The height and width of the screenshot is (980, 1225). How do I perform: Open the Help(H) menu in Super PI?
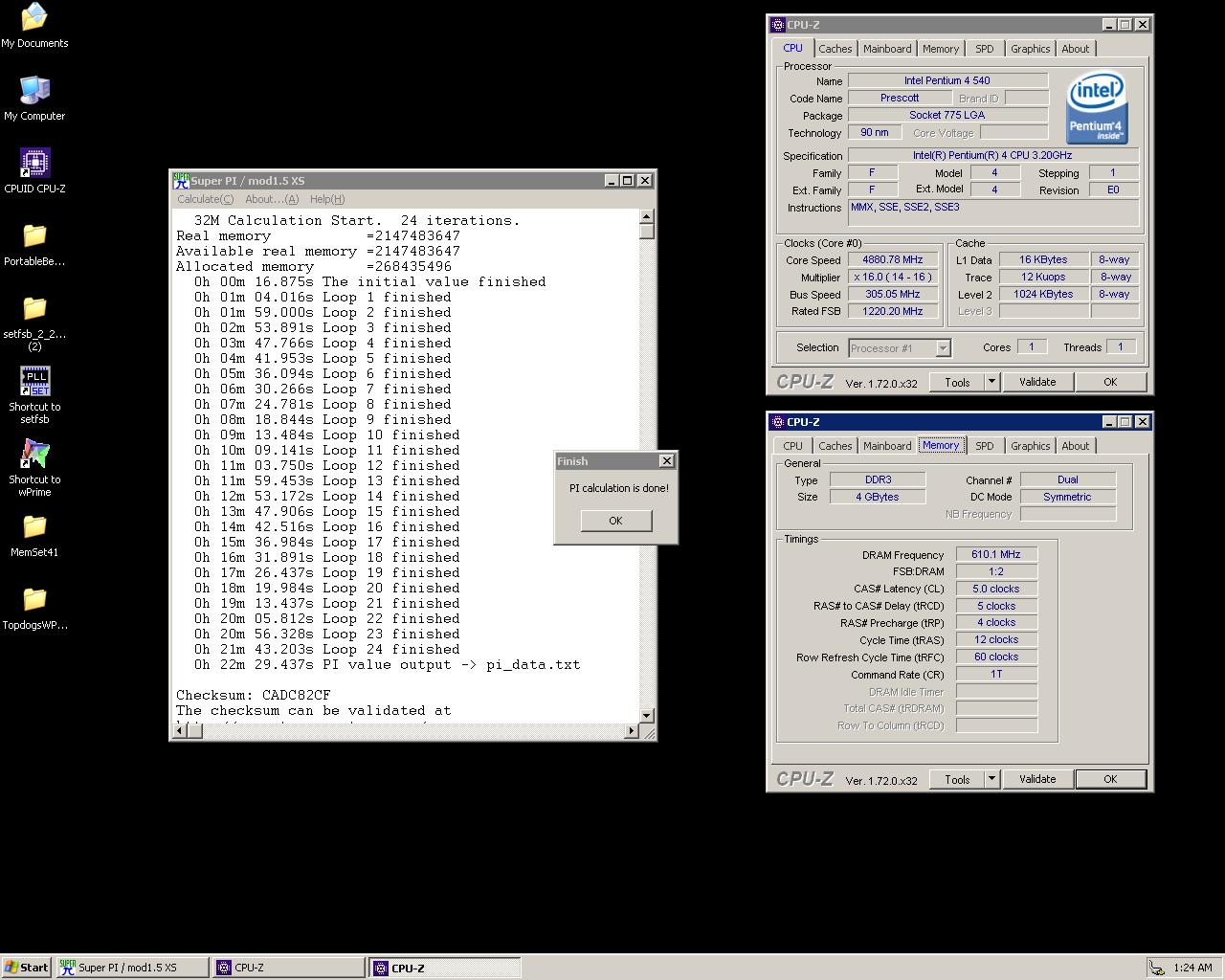pyautogui.click(x=326, y=199)
